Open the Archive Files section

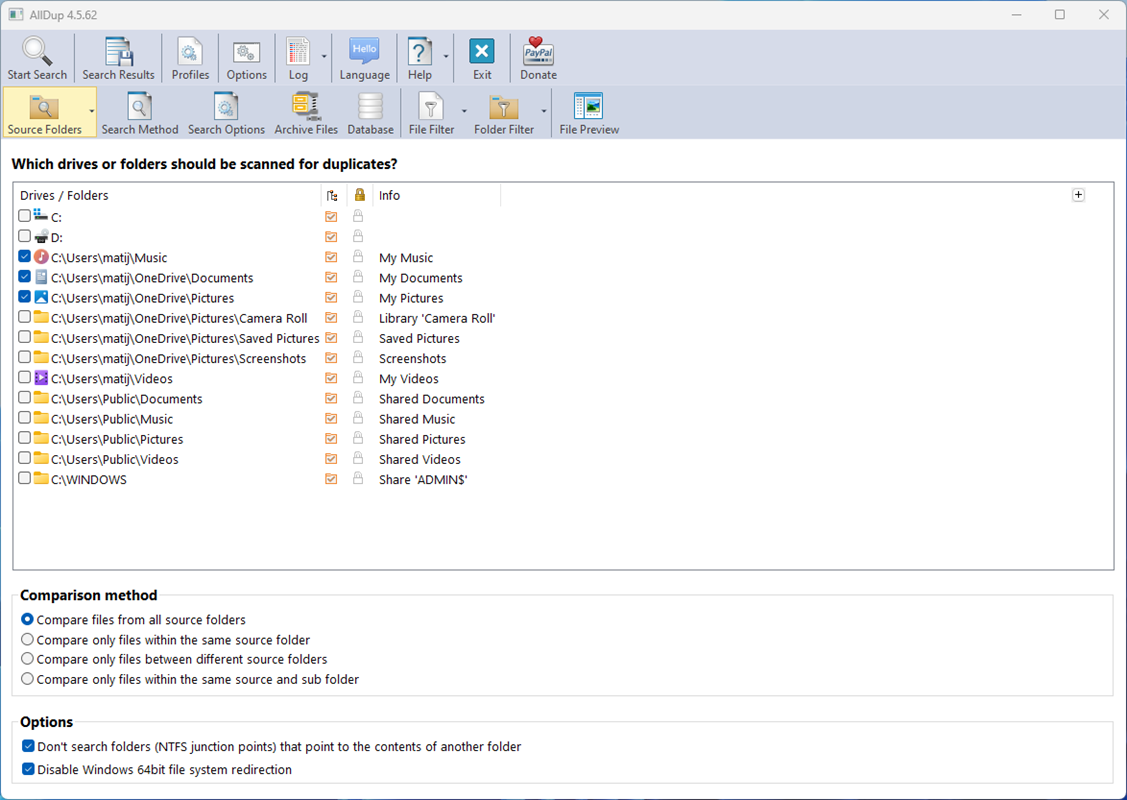[305, 112]
